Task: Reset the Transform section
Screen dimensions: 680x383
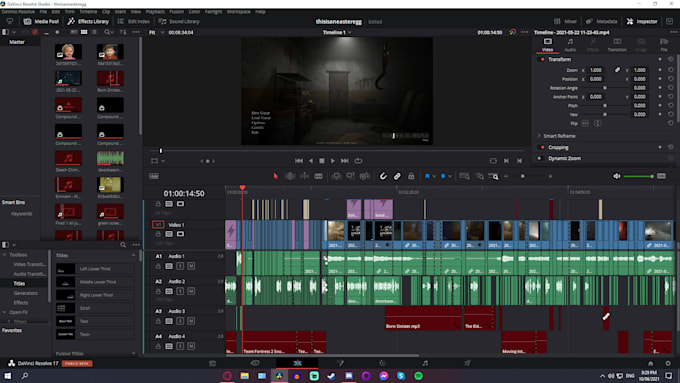Action: pyautogui.click(x=670, y=59)
